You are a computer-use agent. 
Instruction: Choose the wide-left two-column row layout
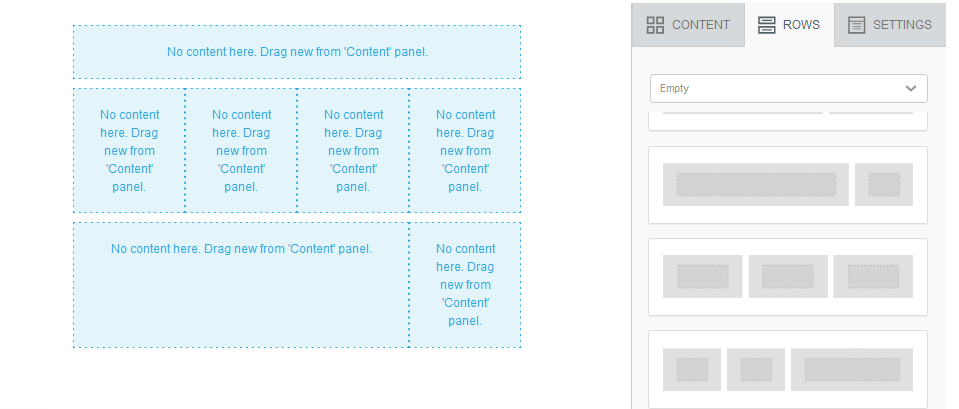click(788, 185)
